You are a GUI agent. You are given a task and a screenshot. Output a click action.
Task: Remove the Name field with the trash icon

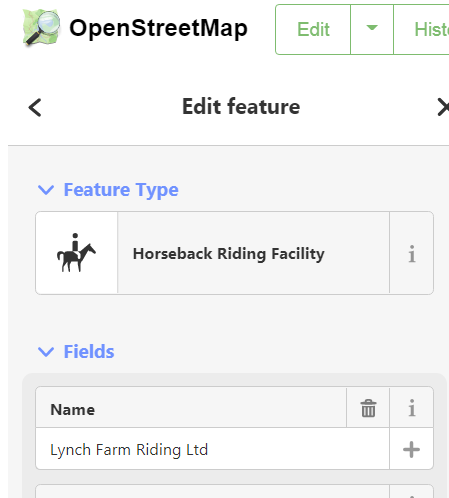tap(368, 408)
